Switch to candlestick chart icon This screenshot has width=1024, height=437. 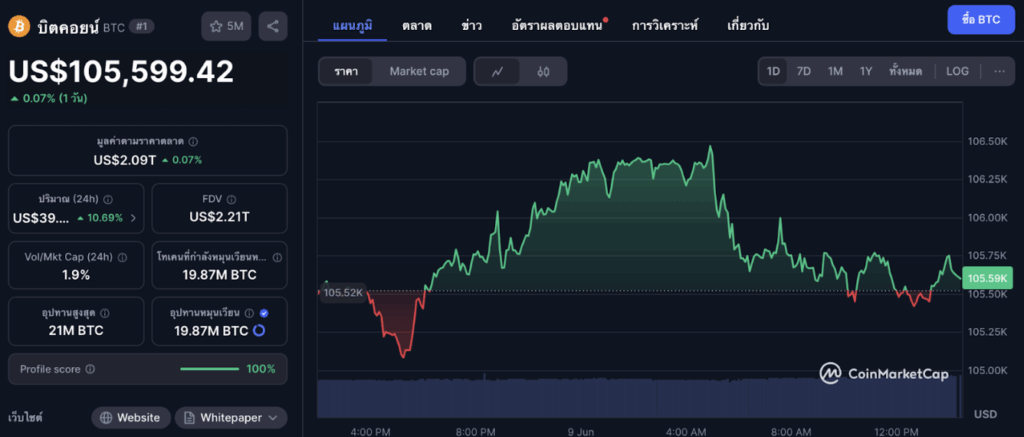pyautogui.click(x=543, y=71)
